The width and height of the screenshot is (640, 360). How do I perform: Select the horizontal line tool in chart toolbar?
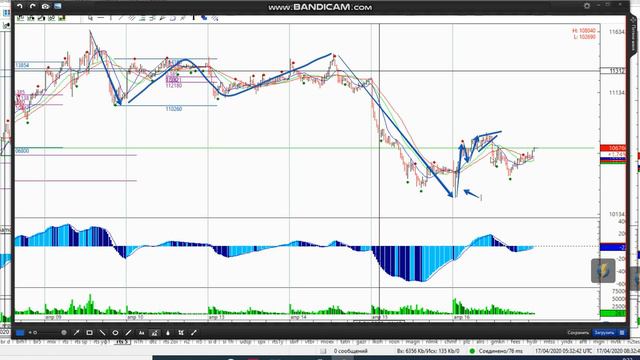tap(100, 18)
